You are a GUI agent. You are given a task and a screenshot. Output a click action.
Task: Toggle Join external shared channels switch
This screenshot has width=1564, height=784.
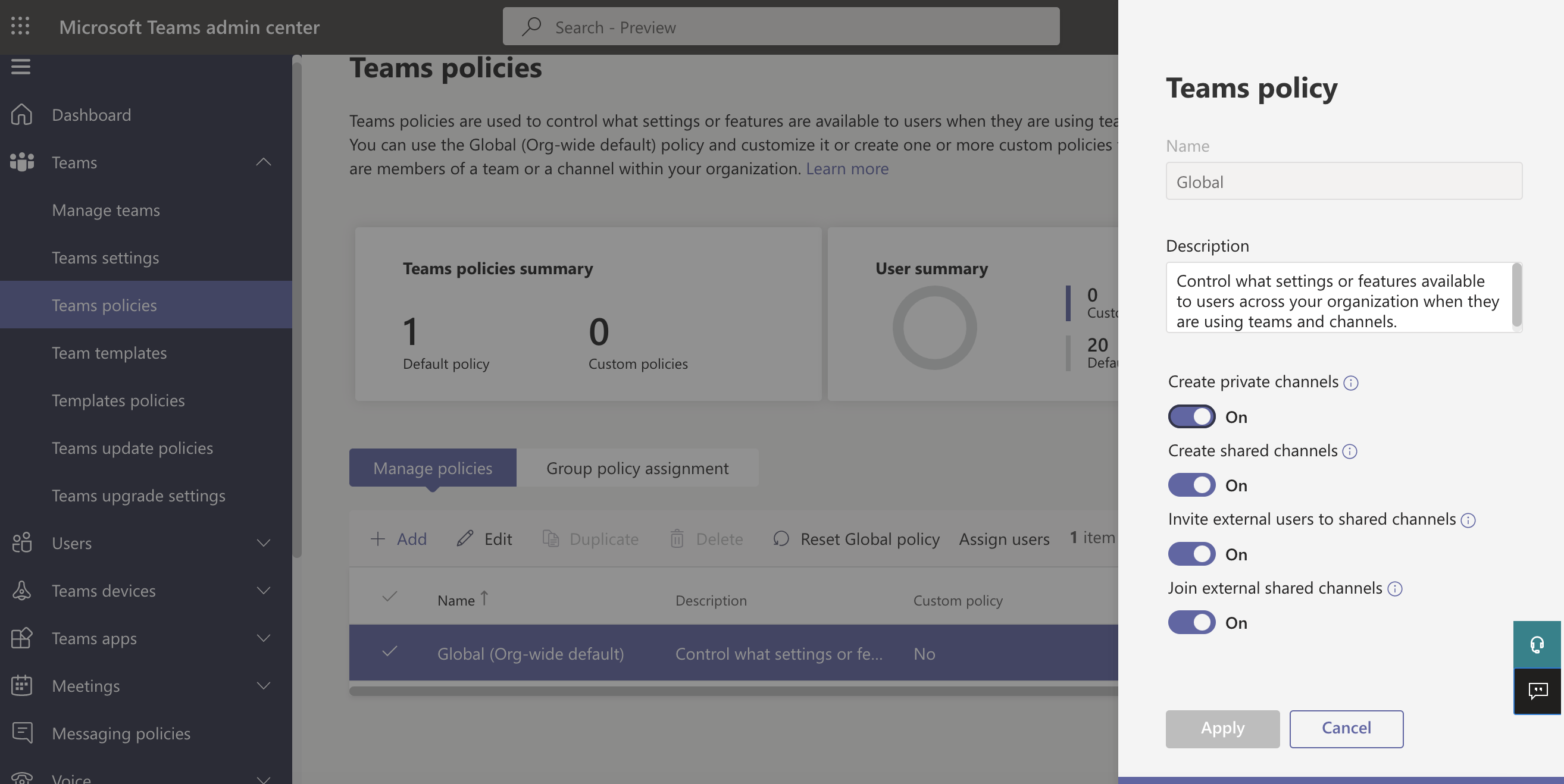pyautogui.click(x=1191, y=623)
